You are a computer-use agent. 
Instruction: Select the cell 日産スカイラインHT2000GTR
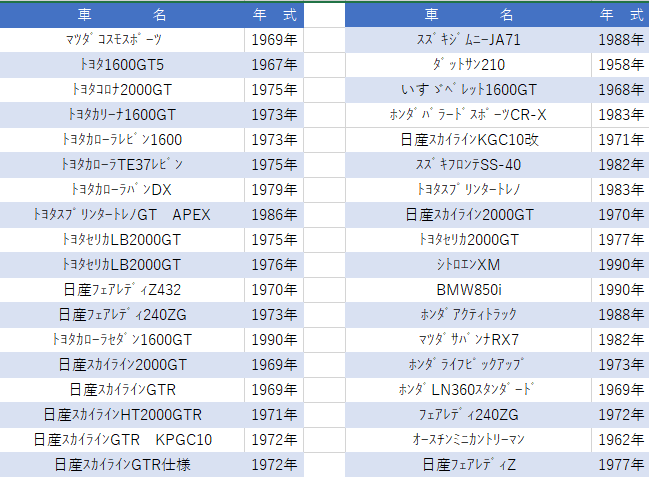tap(122, 414)
